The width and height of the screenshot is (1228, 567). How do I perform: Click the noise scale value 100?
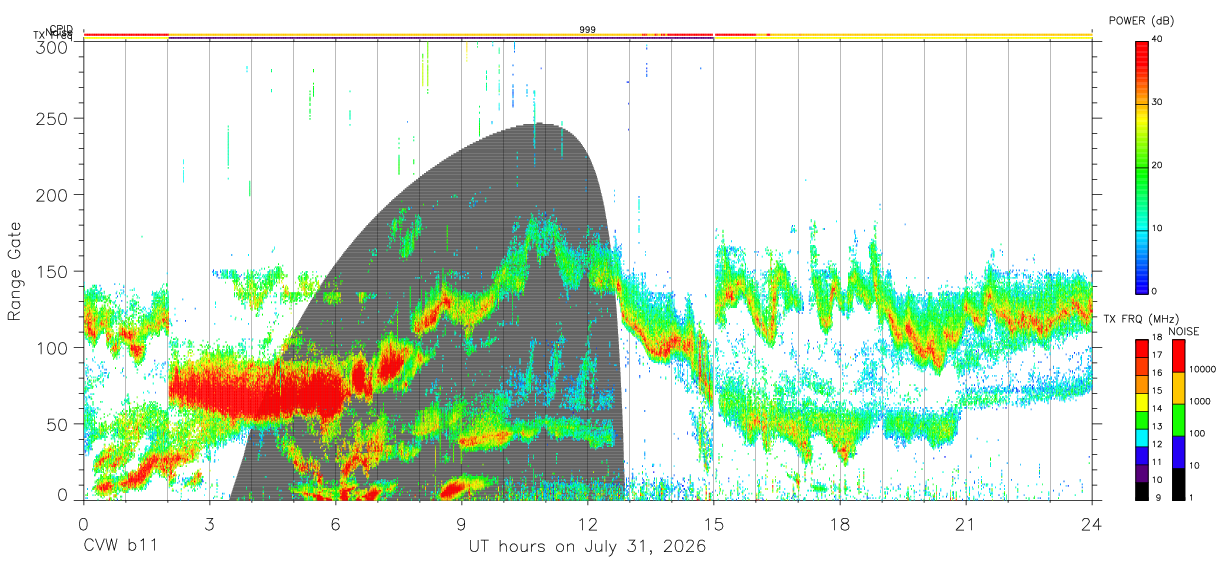1198,433
